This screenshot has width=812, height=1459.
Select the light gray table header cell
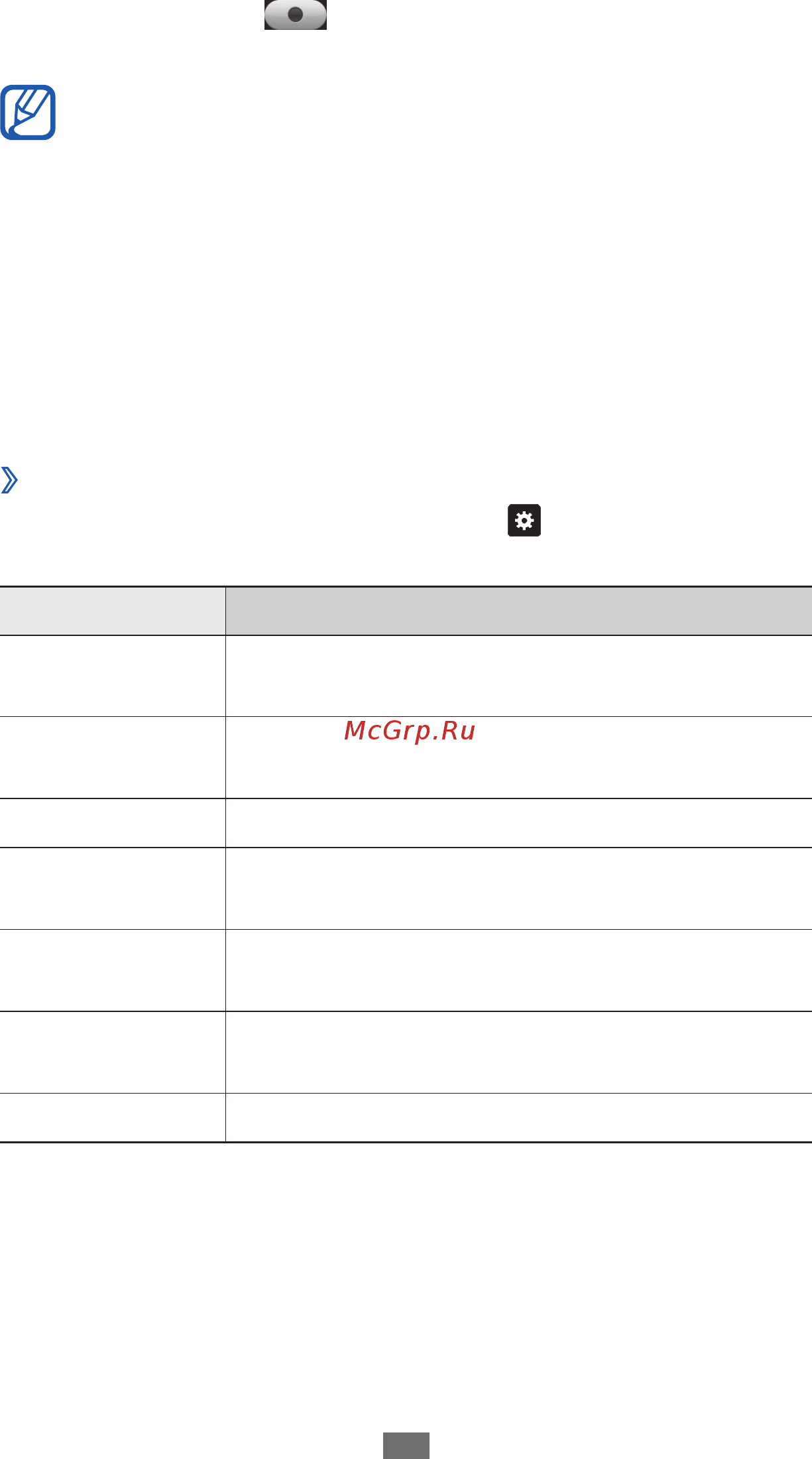tap(113, 611)
